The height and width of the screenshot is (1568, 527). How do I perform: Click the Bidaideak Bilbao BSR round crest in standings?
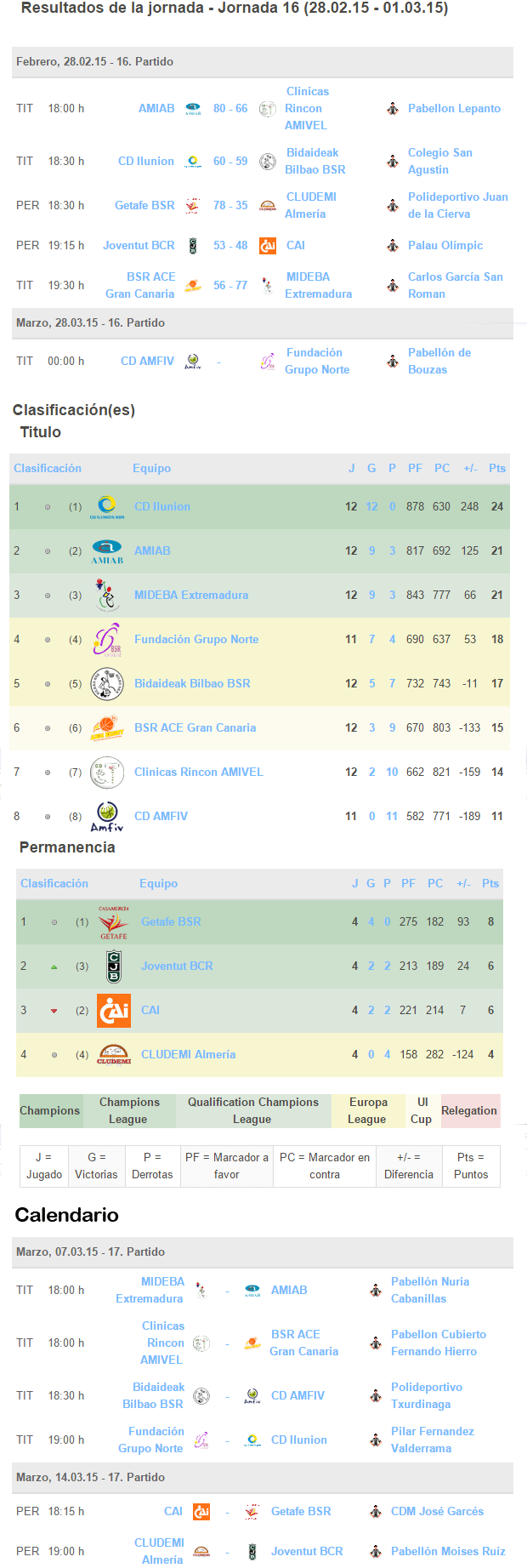107,684
